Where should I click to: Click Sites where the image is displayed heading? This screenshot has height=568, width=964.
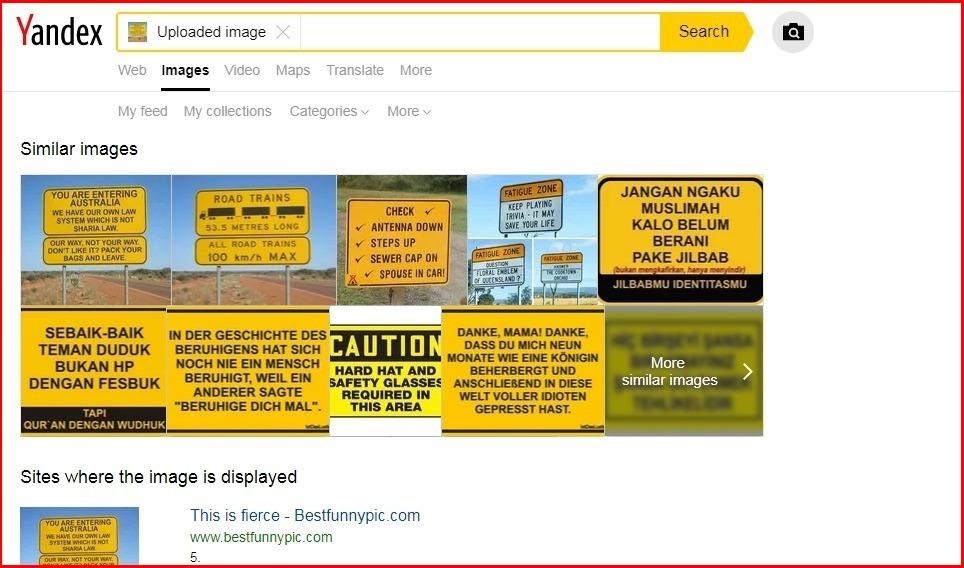tap(159, 477)
